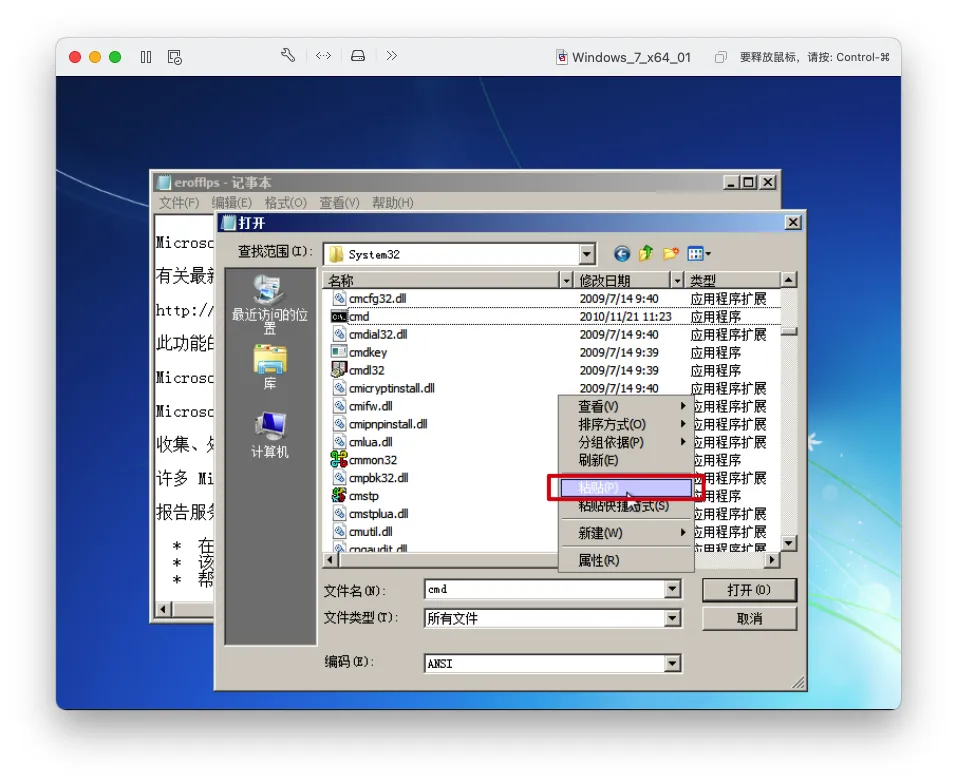Select the cmutil.dll file

[x=363, y=531]
